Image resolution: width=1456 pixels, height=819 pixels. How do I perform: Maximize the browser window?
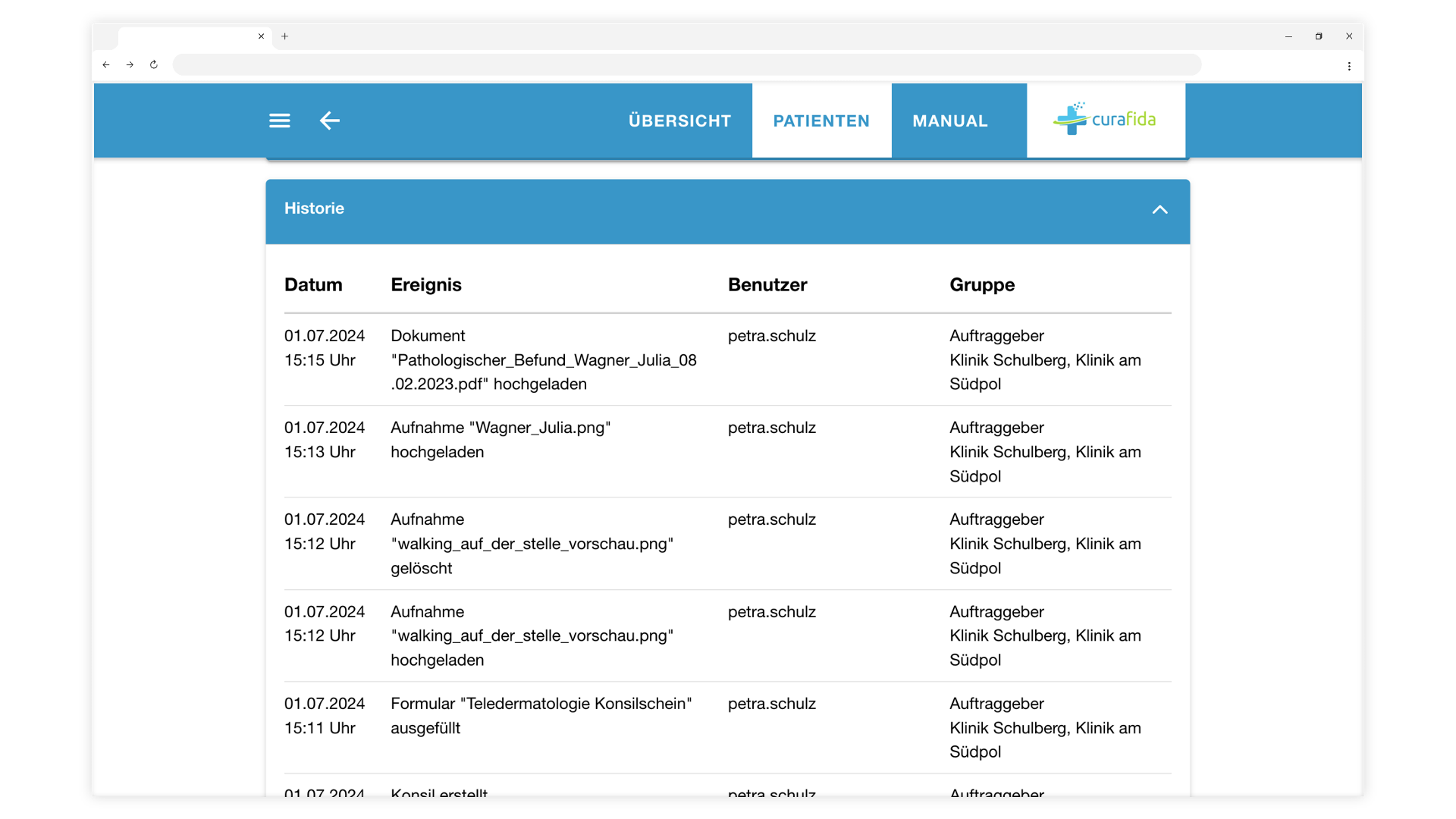(x=1319, y=36)
